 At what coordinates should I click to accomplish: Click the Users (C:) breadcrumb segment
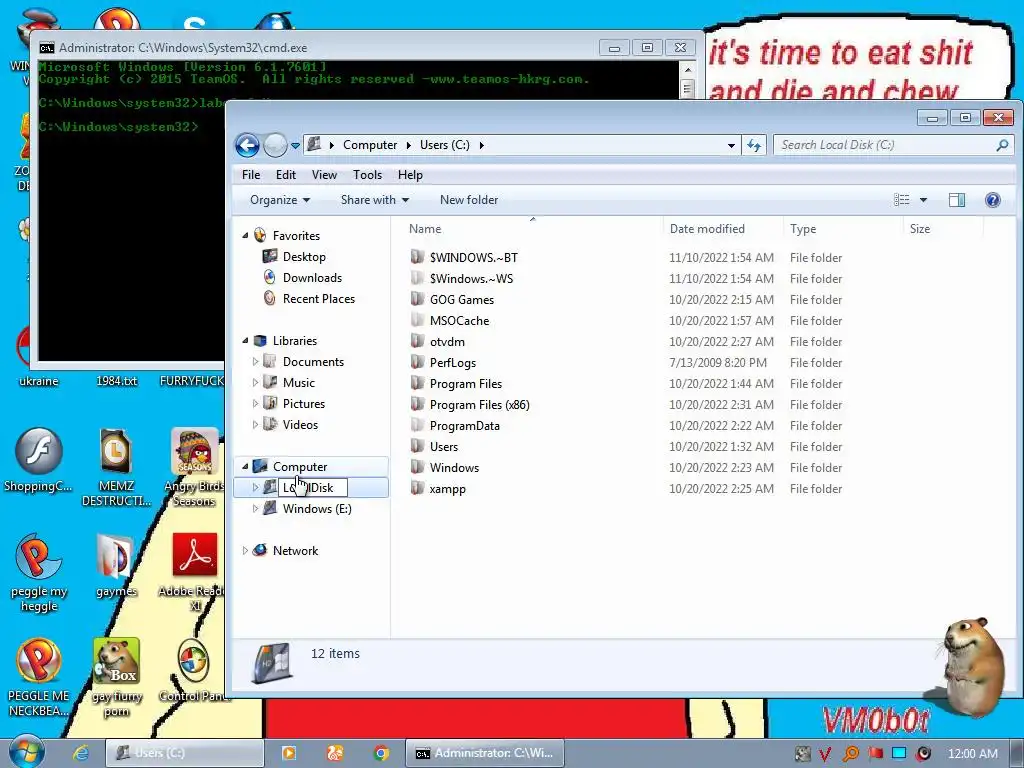[444, 145]
